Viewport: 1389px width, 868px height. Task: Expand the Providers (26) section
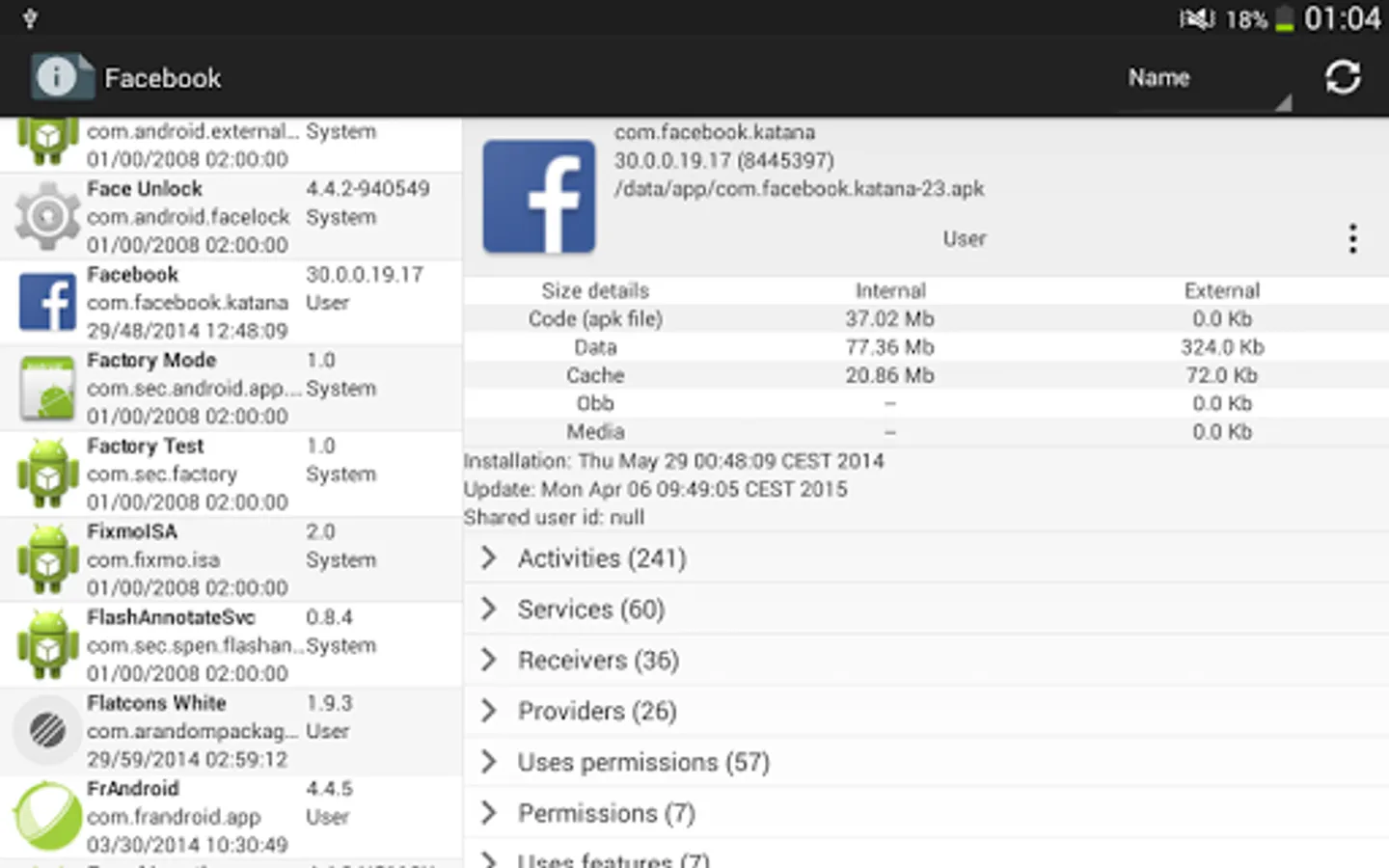click(x=926, y=711)
